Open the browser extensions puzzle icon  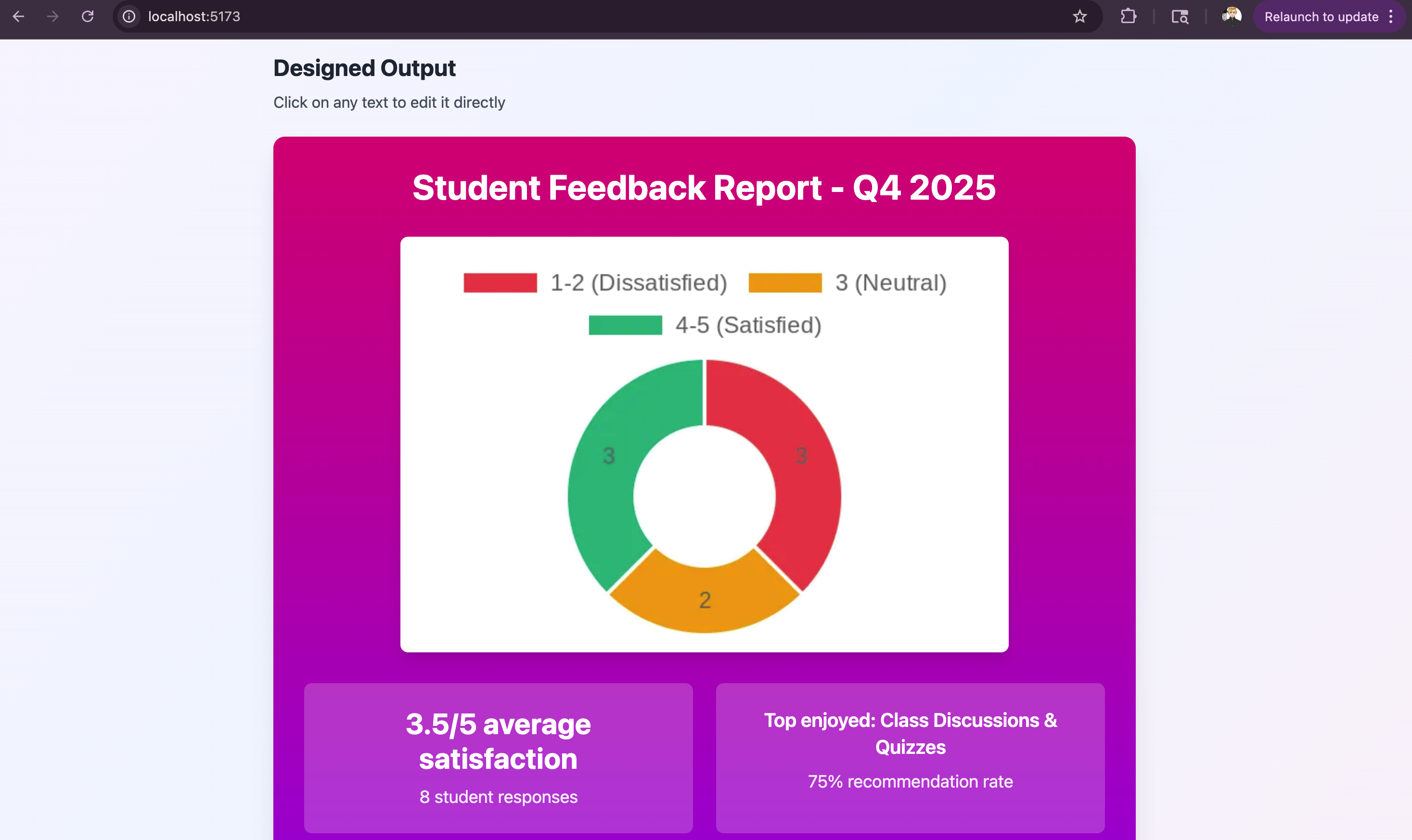(x=1128, y=16)
